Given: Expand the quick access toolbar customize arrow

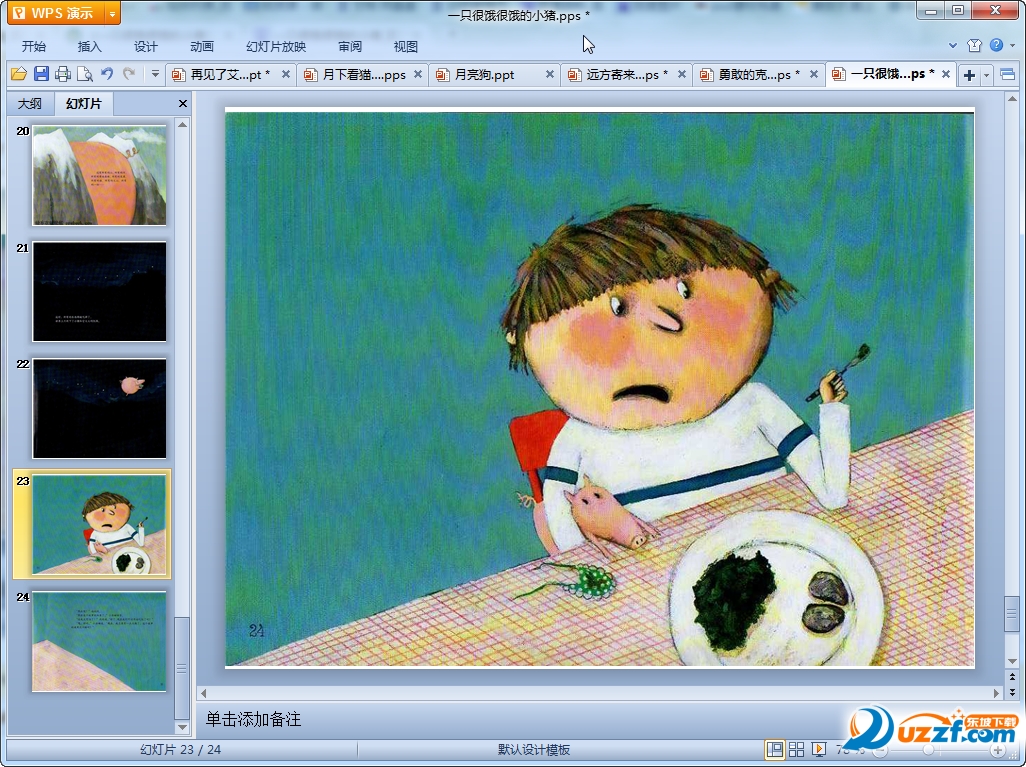Looking at the screenshot, I should coord(155,74).
